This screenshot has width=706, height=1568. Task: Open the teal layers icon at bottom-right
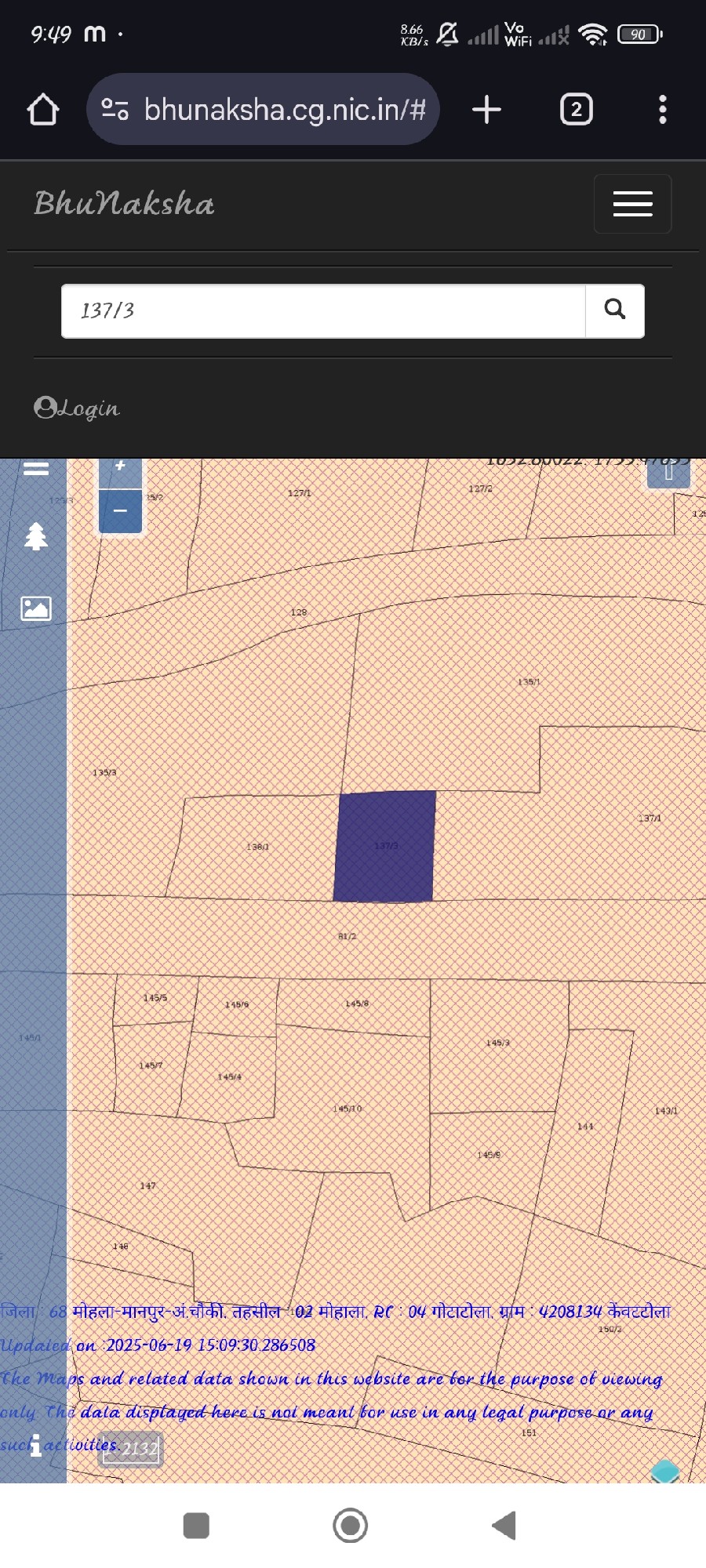[665, 1470]
